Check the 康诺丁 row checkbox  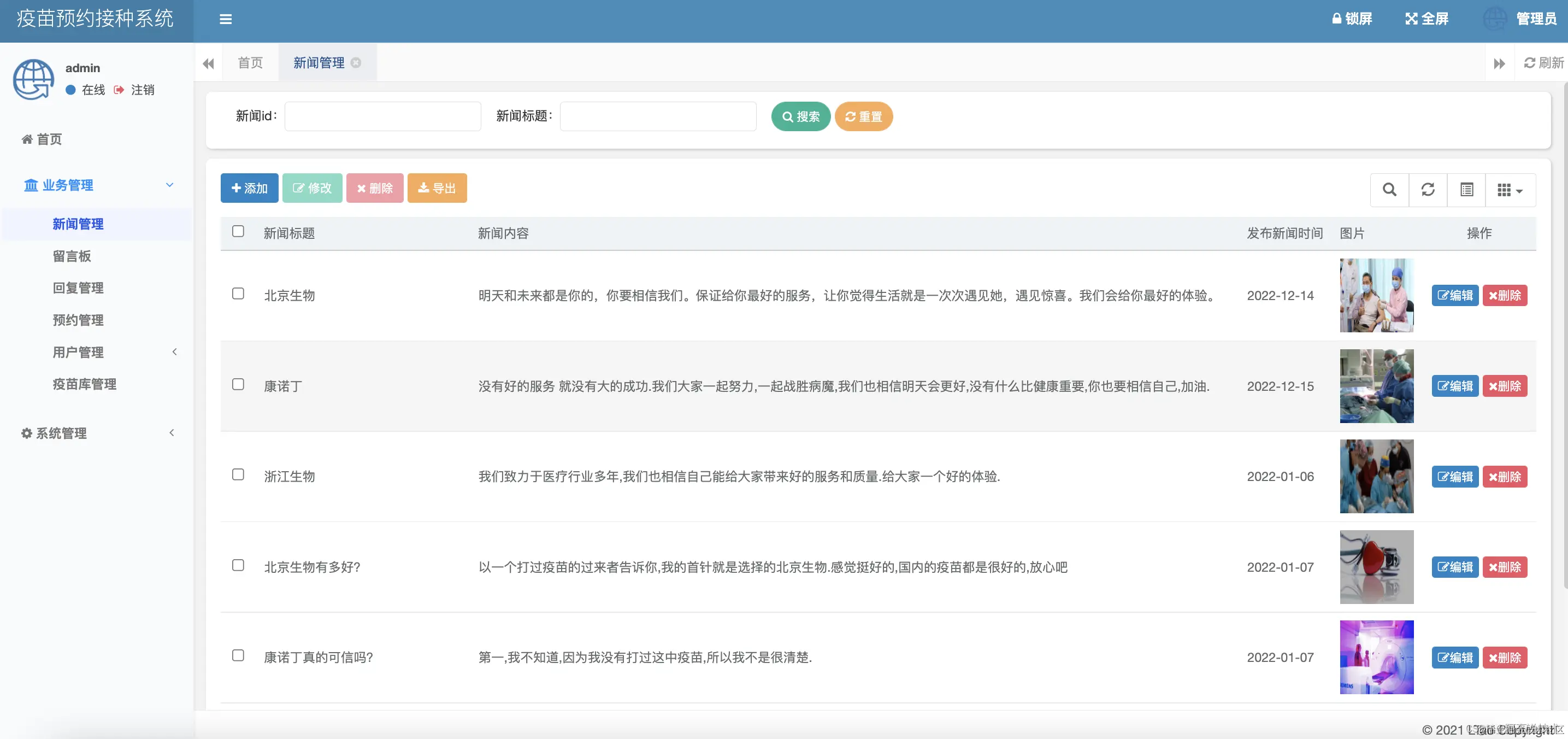tap(238, 385)
